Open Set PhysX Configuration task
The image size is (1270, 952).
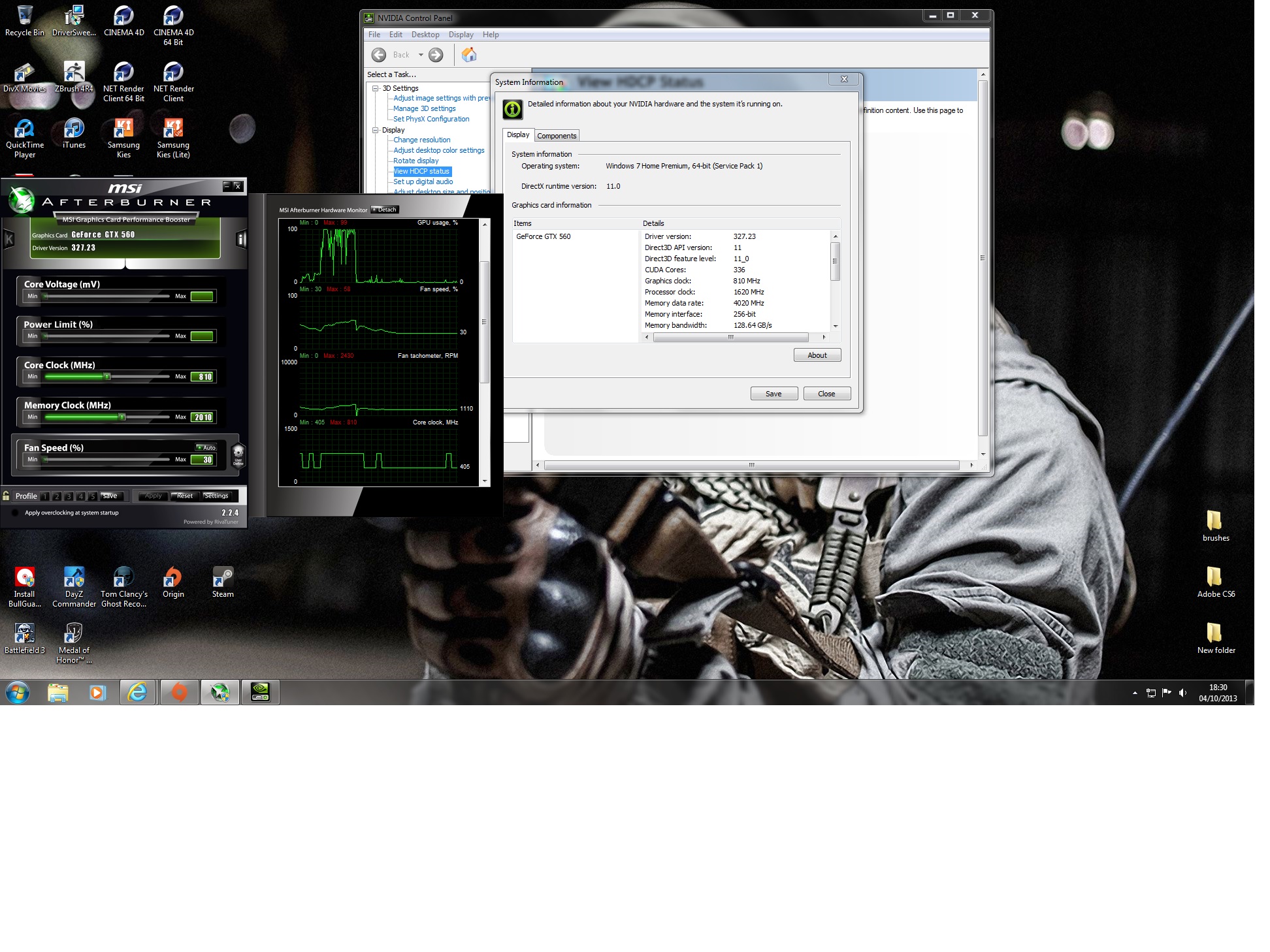point(431,119)
